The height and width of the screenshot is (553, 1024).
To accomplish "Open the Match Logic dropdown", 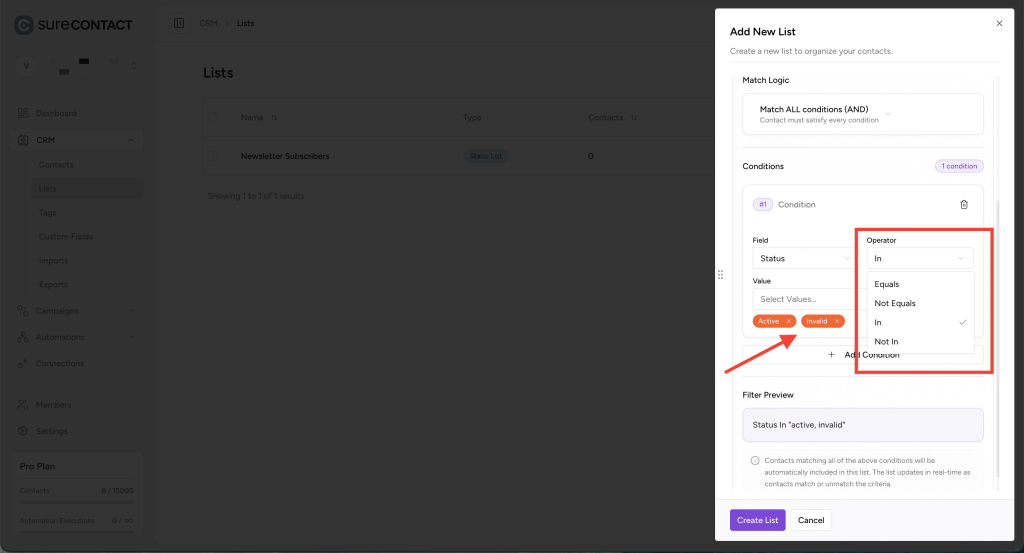I will pos(862,114).
